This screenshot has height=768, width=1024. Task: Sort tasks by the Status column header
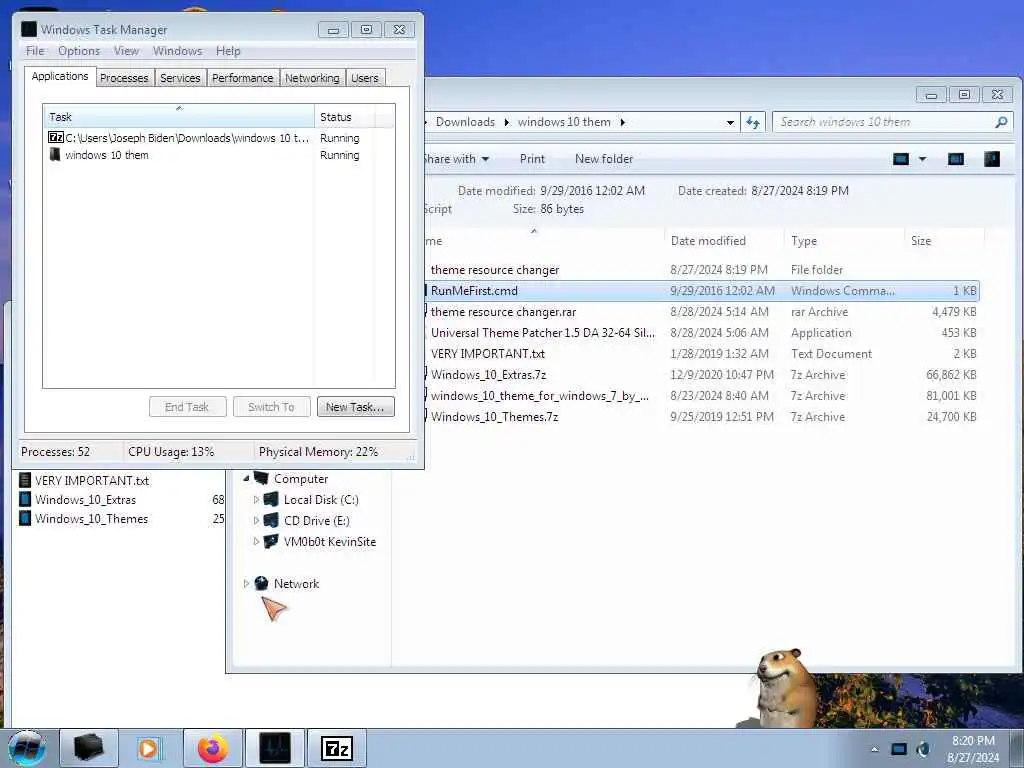(344, 116)
